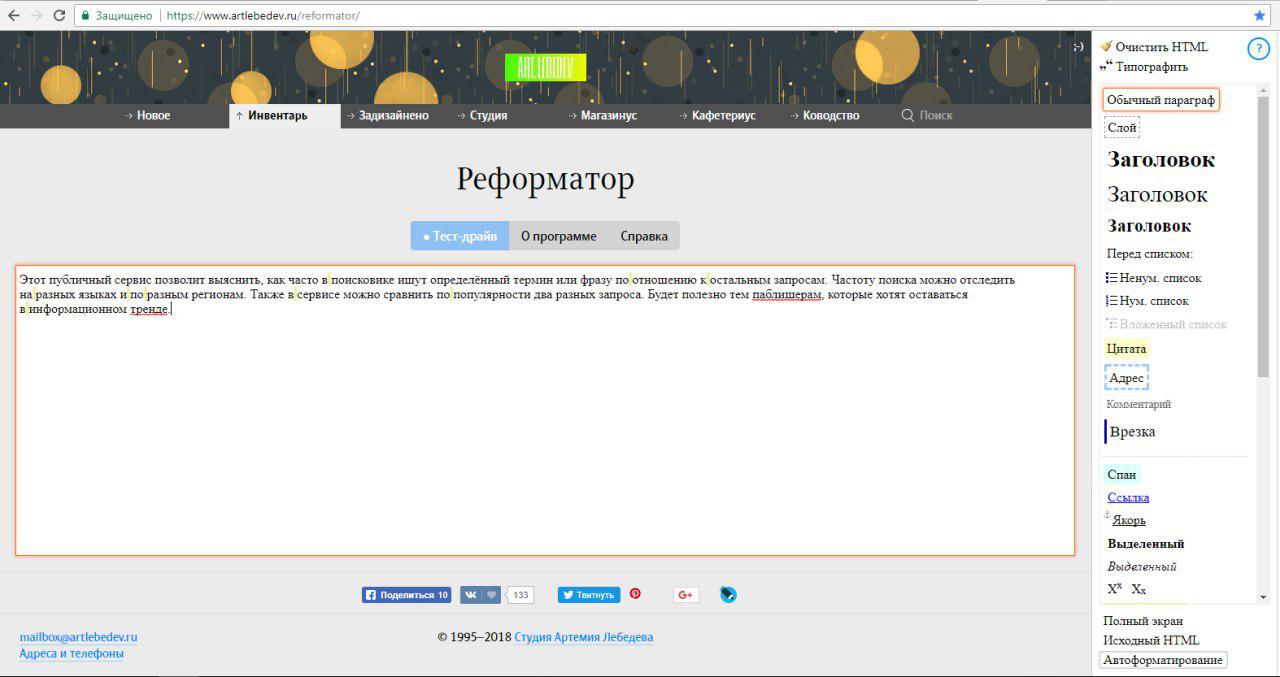Apply italic Выделенный formatting

[1142, 567]
